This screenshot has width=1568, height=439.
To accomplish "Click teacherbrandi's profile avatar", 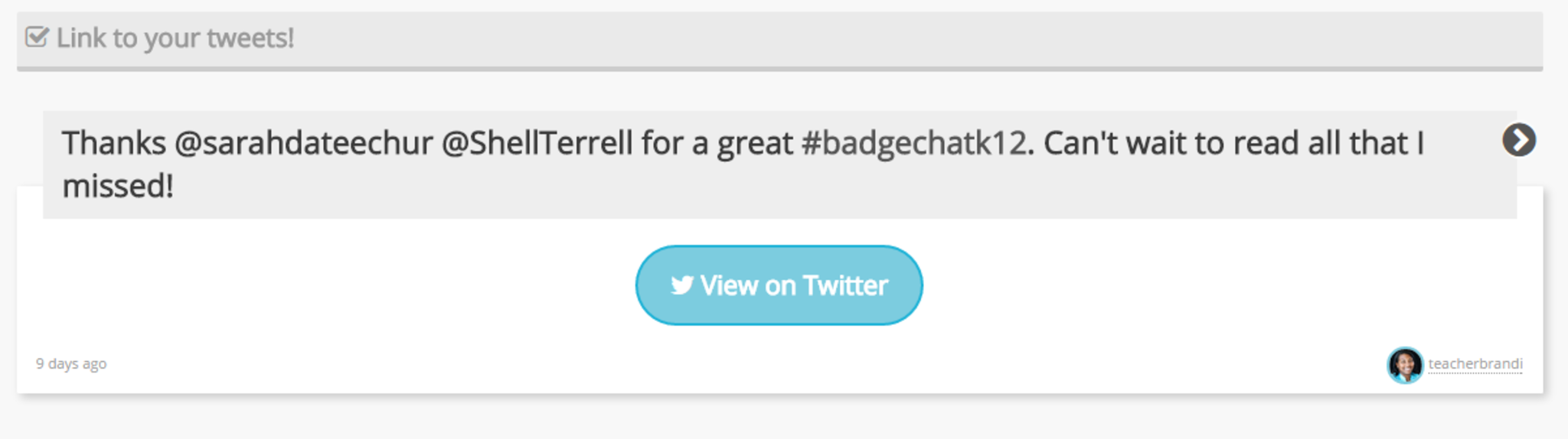I will [1405, 365].
